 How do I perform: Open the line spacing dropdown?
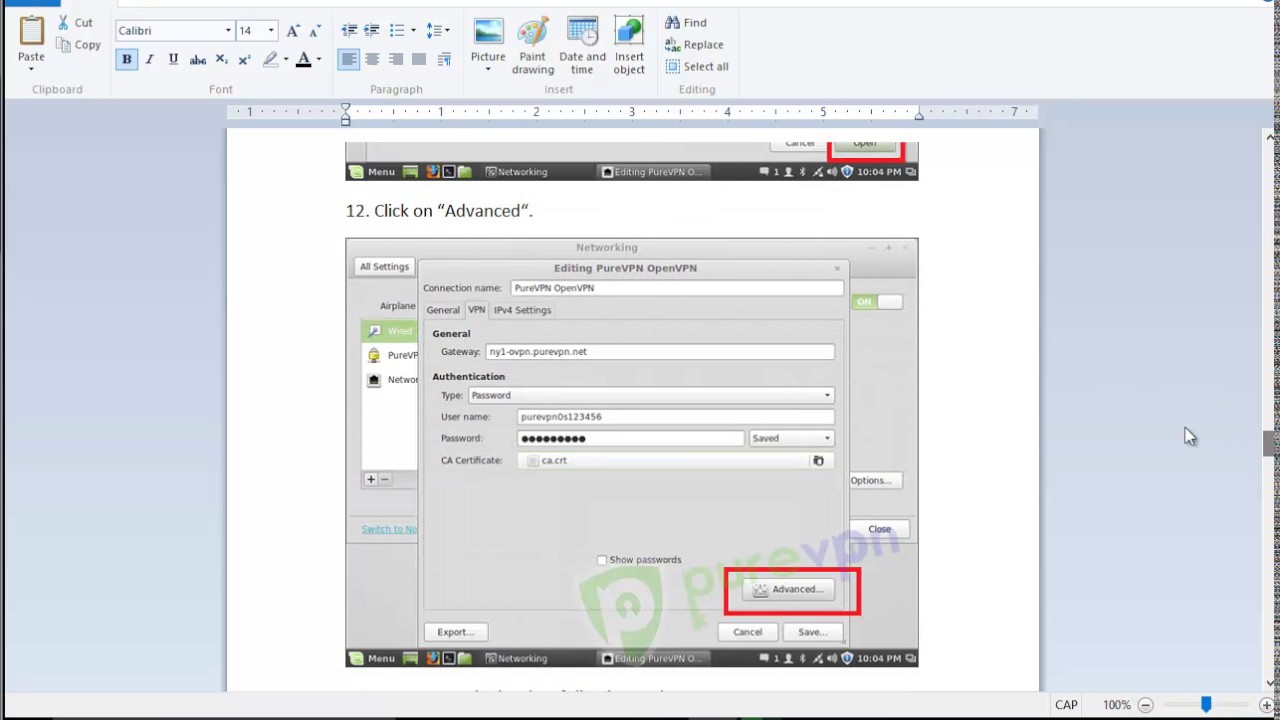tap(437, 30)
